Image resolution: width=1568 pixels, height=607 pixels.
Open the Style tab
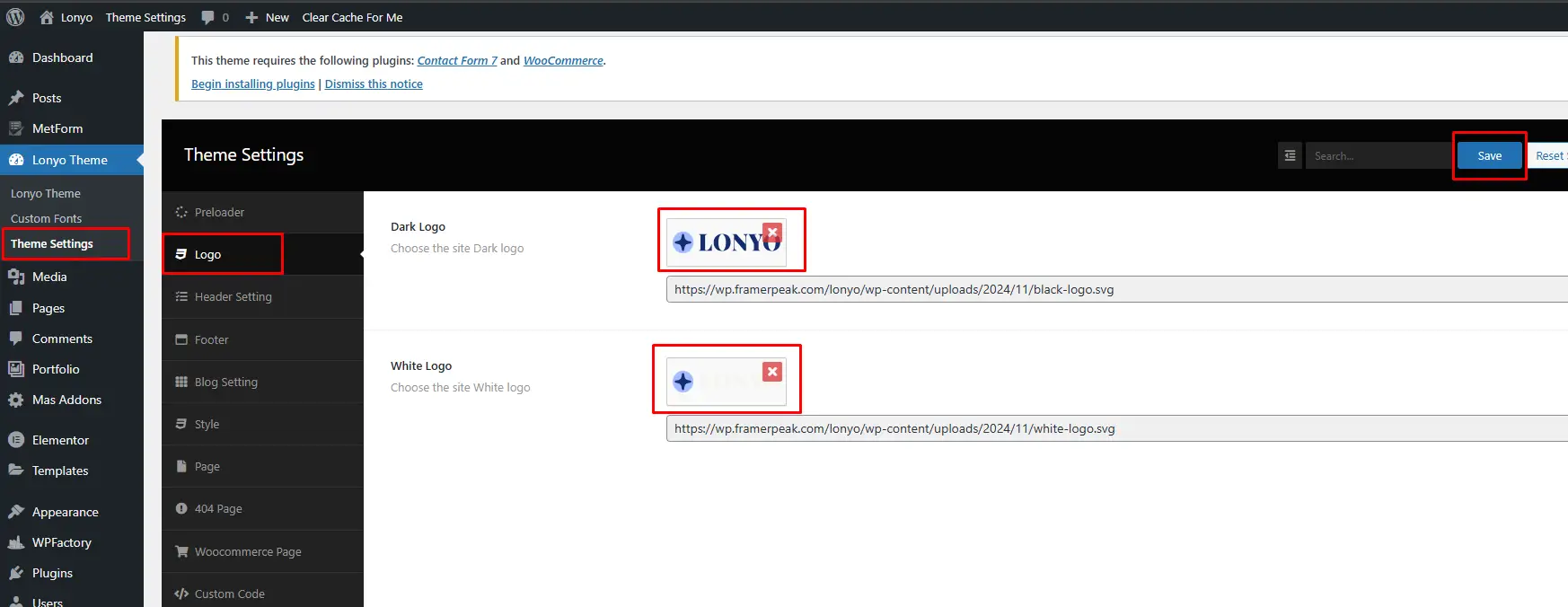click(x=262, y=424)
